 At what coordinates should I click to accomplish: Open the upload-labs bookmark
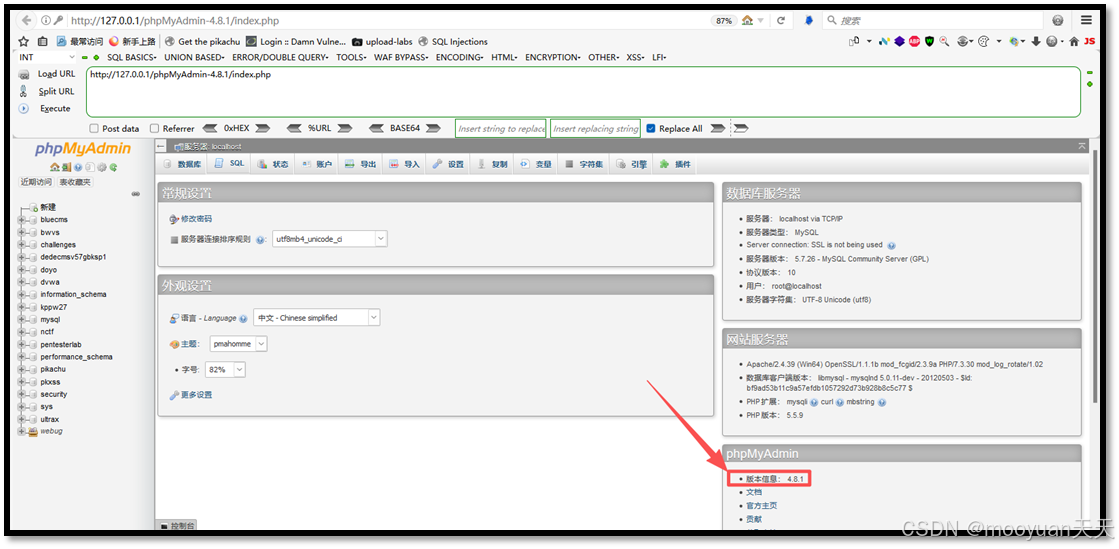[383, 41]
